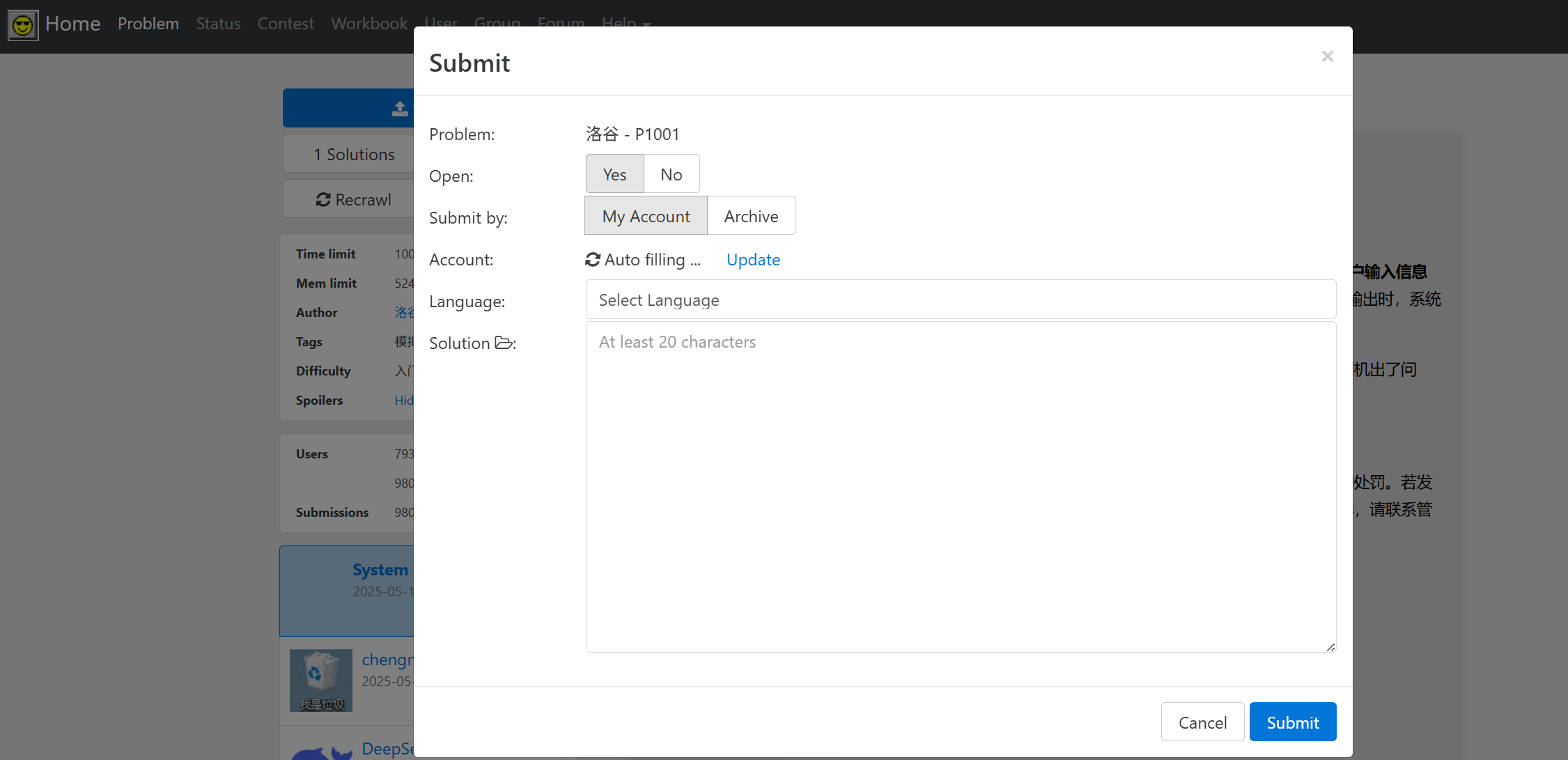Choose Archive for Submit by

click(751, 216)
